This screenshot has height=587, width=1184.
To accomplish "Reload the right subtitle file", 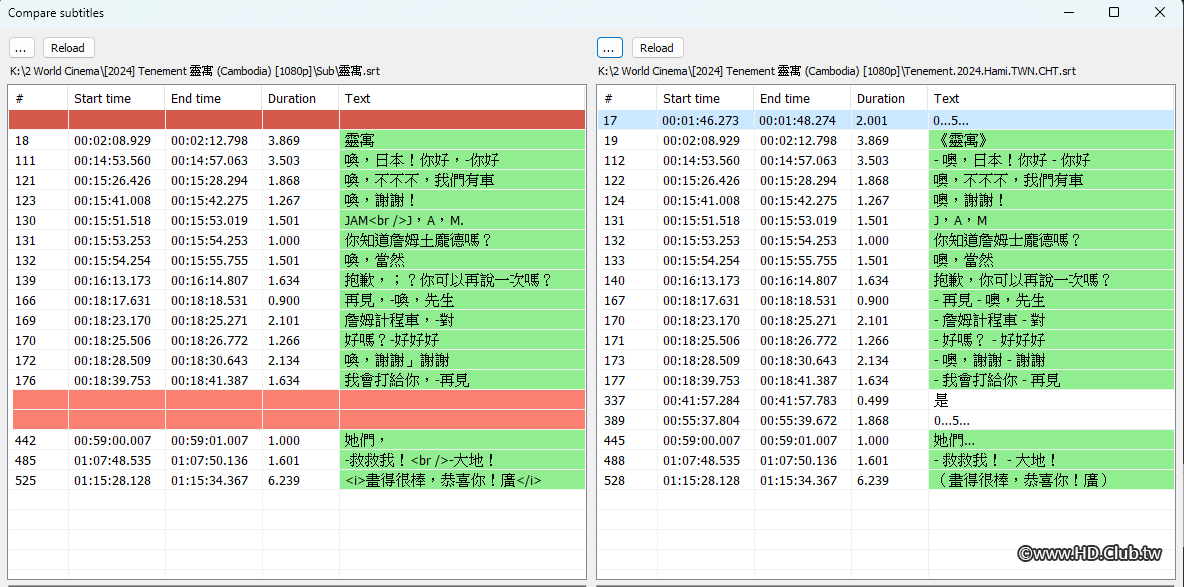I will pyautogui.click(x=657, y=48).
